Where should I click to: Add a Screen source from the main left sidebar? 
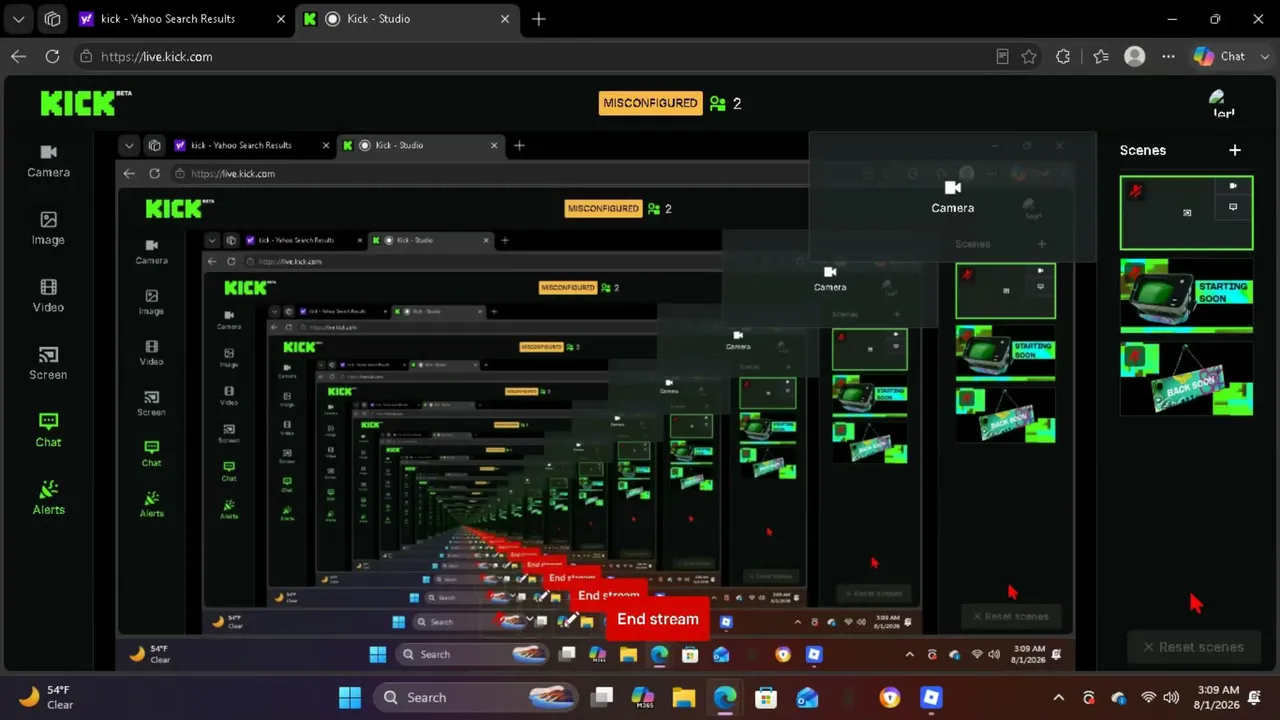click(x=48, y=363)
